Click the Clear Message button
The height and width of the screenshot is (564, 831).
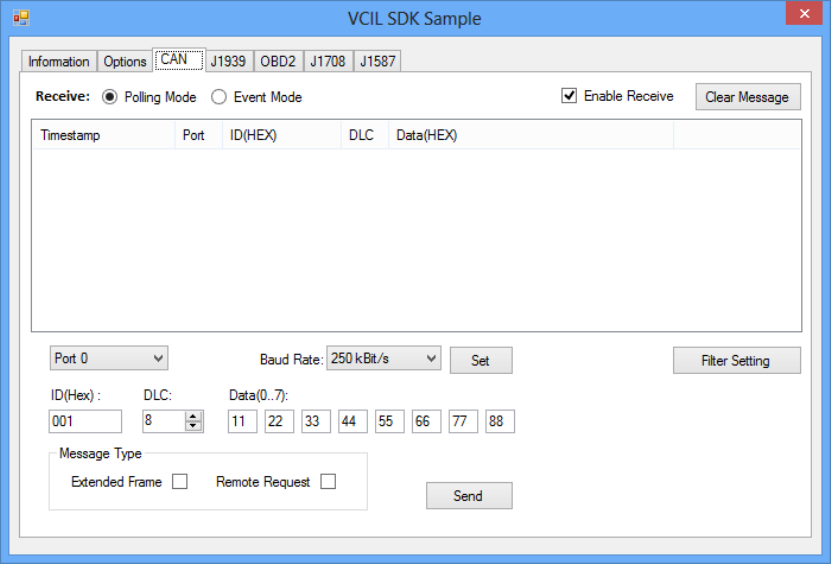coord(748,97)
